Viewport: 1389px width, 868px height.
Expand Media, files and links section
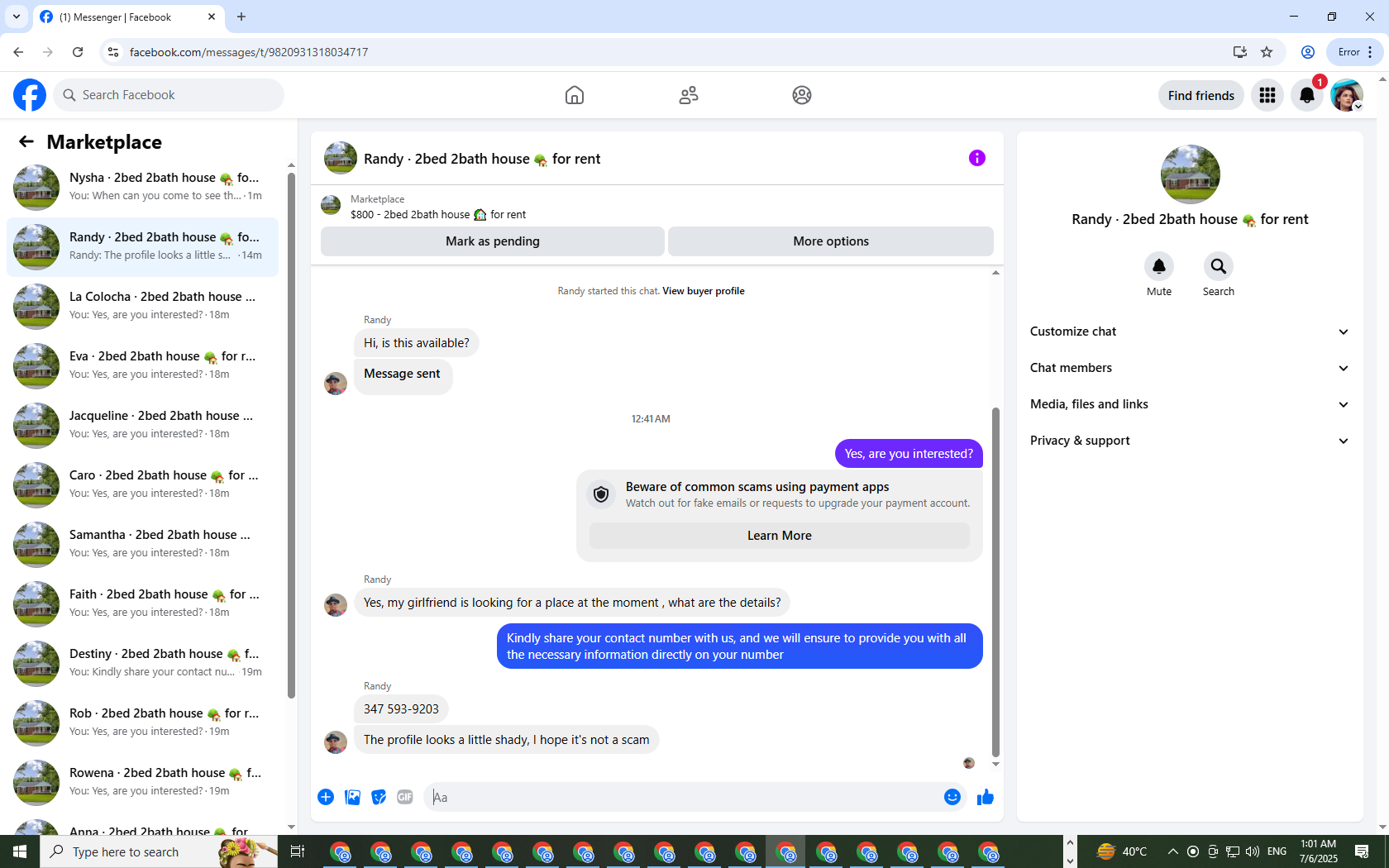(x=1190, y=404)
